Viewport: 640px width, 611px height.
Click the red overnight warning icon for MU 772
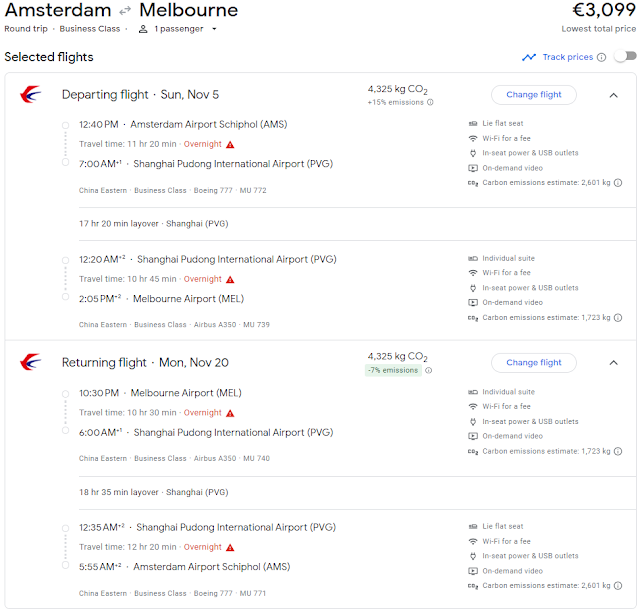[x=230, y=144]
